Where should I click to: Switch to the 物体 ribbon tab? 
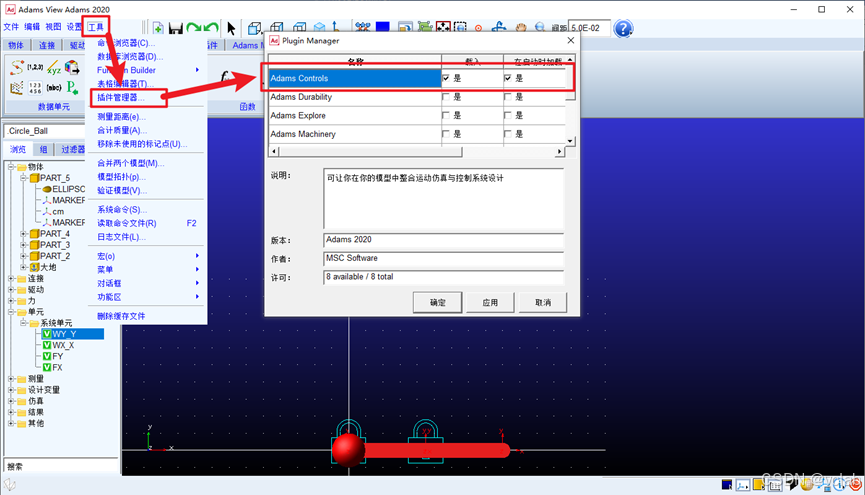[15, 45]
